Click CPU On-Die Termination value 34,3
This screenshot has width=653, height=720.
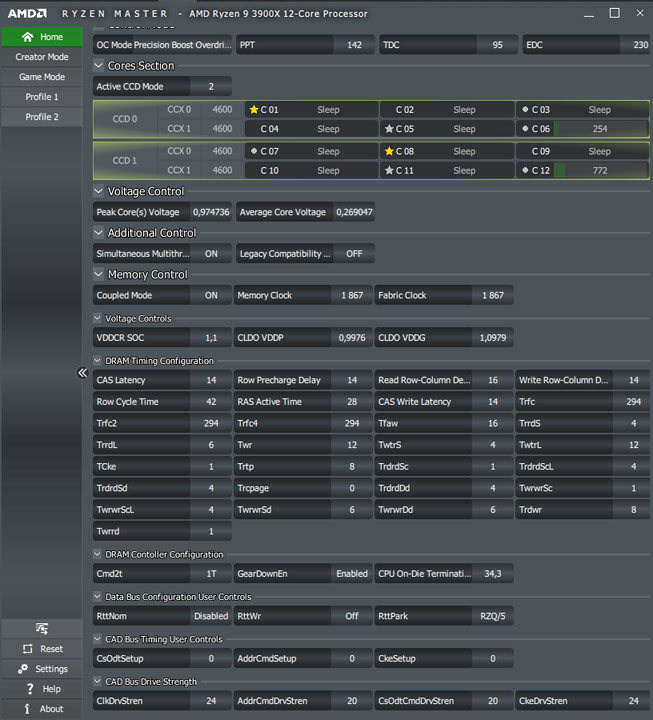pyautogui.click(x=493, y=574)
